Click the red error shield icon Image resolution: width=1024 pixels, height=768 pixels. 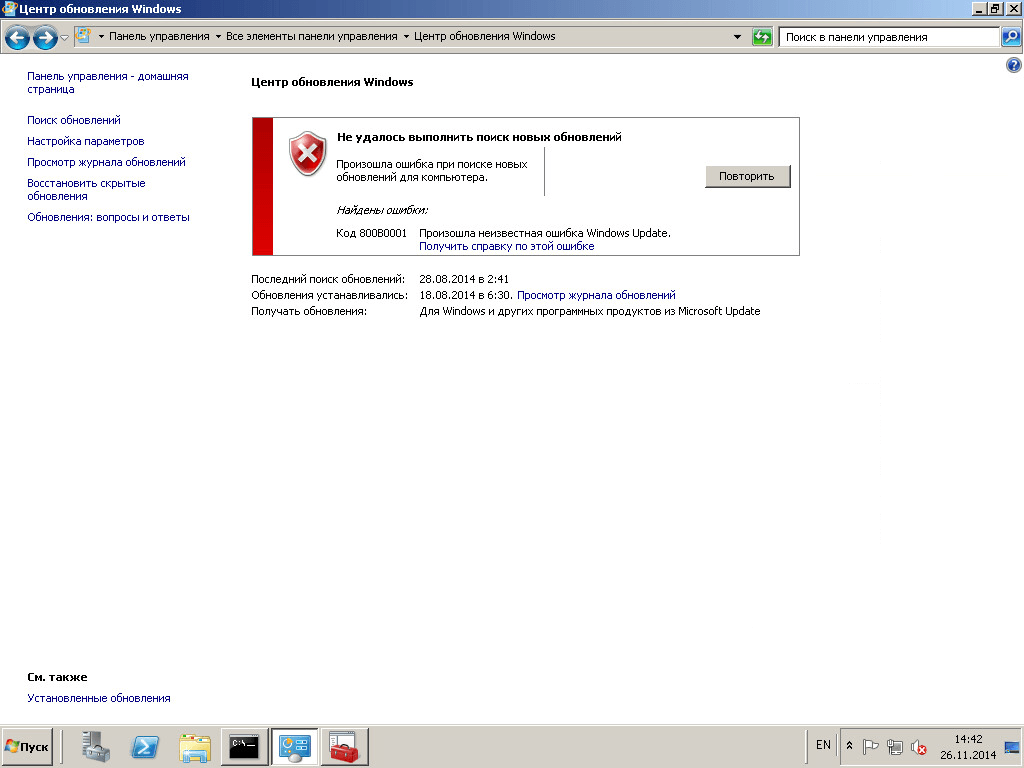[x=308, y=153]
